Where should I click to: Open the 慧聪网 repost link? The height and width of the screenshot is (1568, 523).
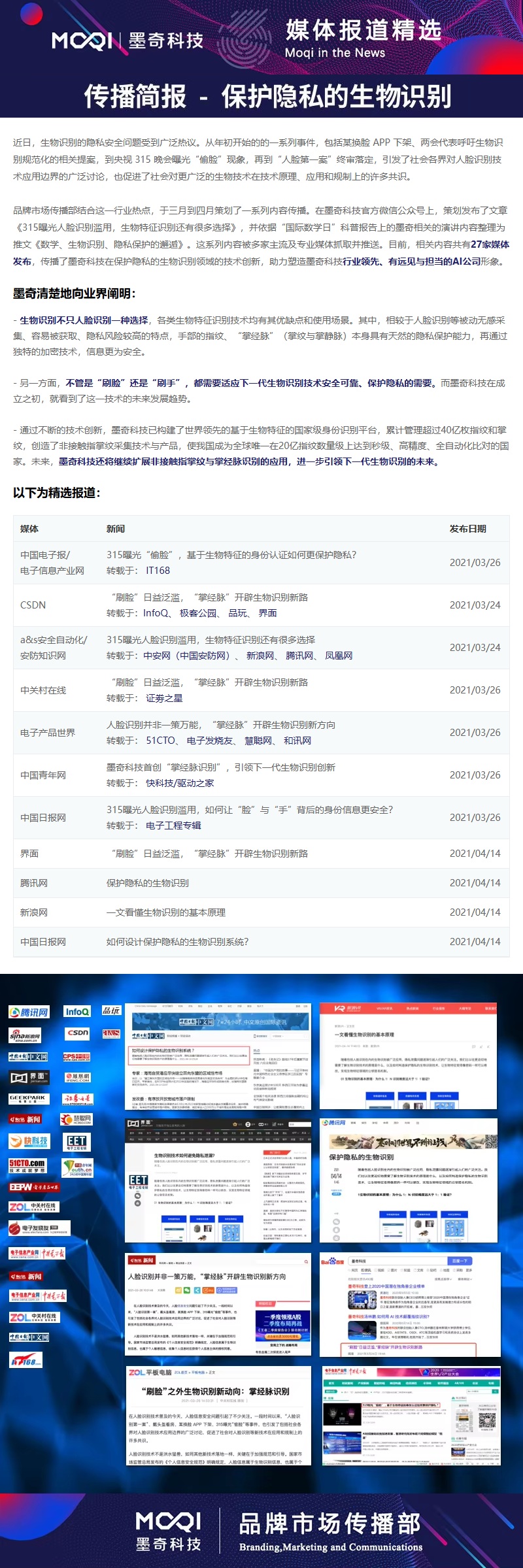point(258,741)
